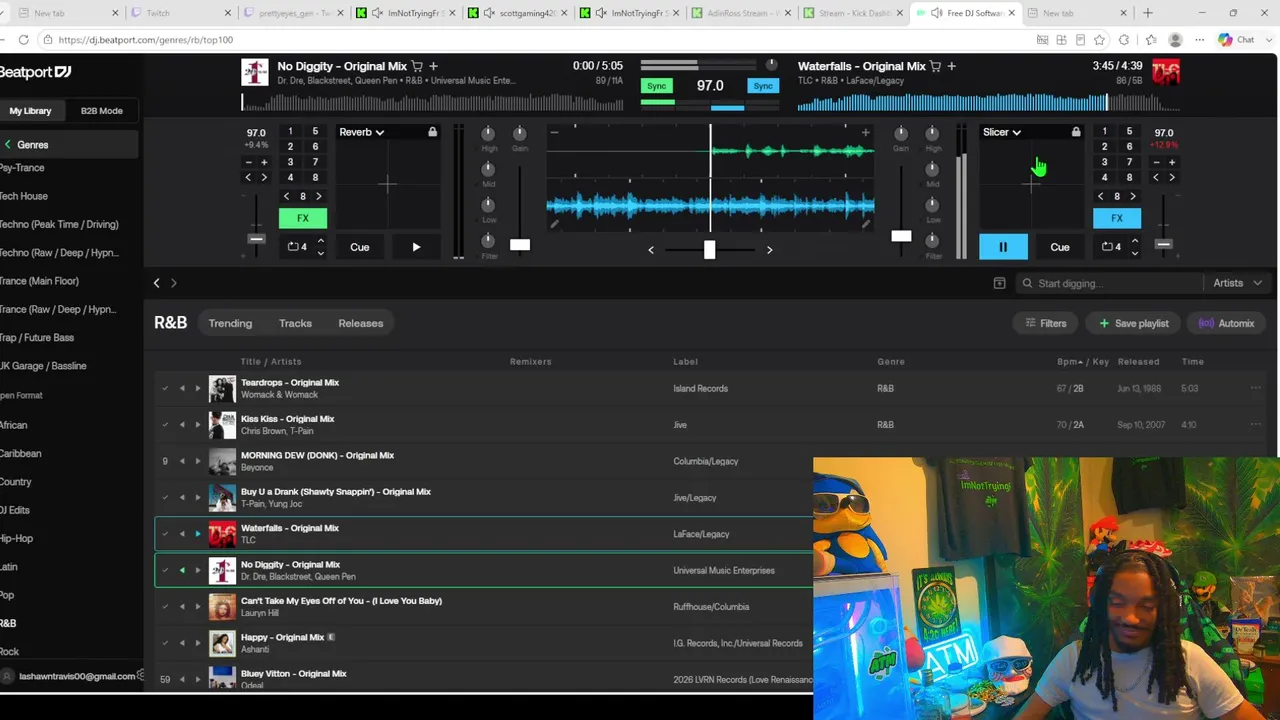Image resolution: width=1280 pixels, height=720 pixels.
Task: Nudge the right deck pitch forward
Action: click(1172, 178)
